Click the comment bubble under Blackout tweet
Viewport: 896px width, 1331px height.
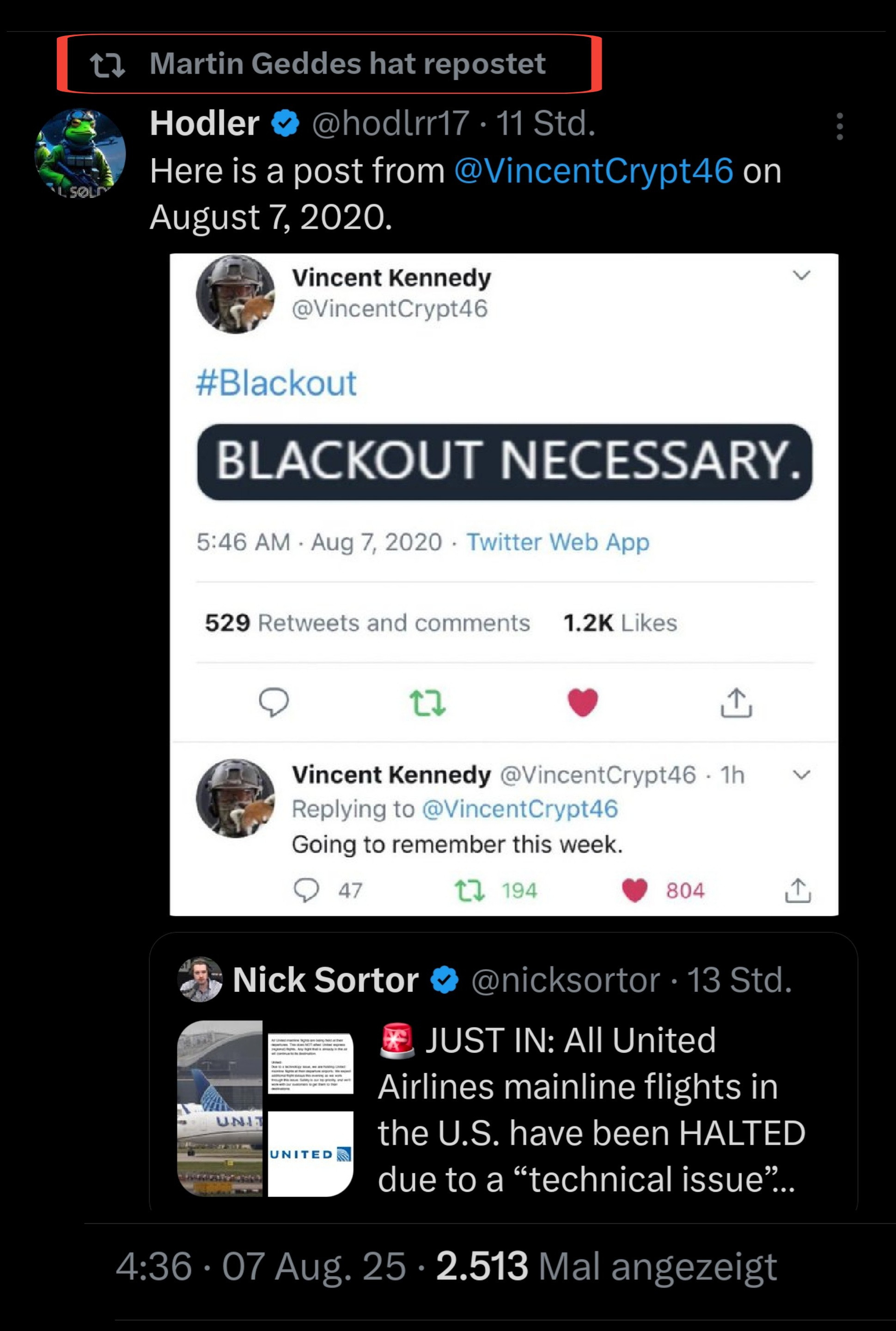pos(274,702)
